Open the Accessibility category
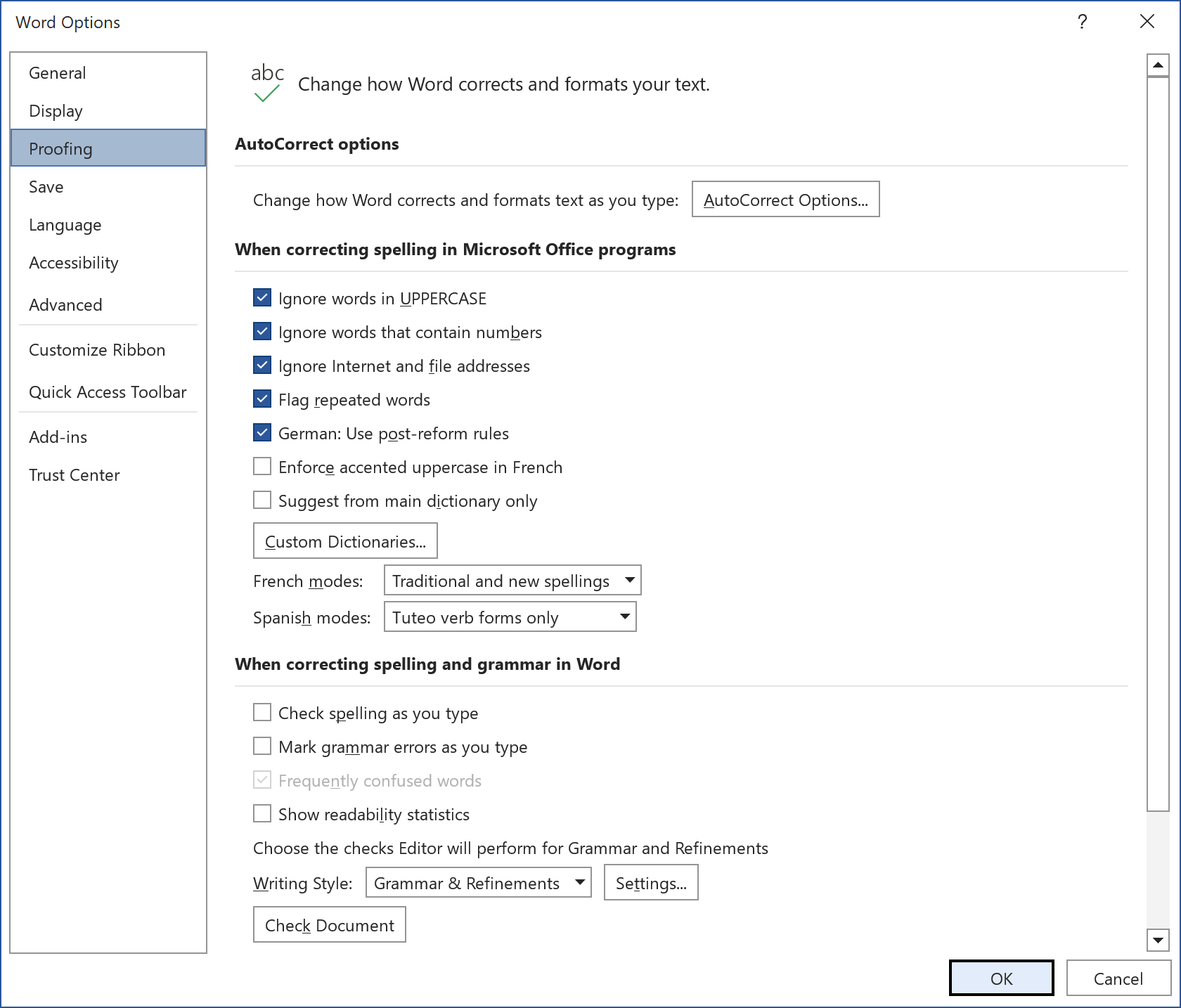Screen dimensions: 1181x1008 coord(108,263)
